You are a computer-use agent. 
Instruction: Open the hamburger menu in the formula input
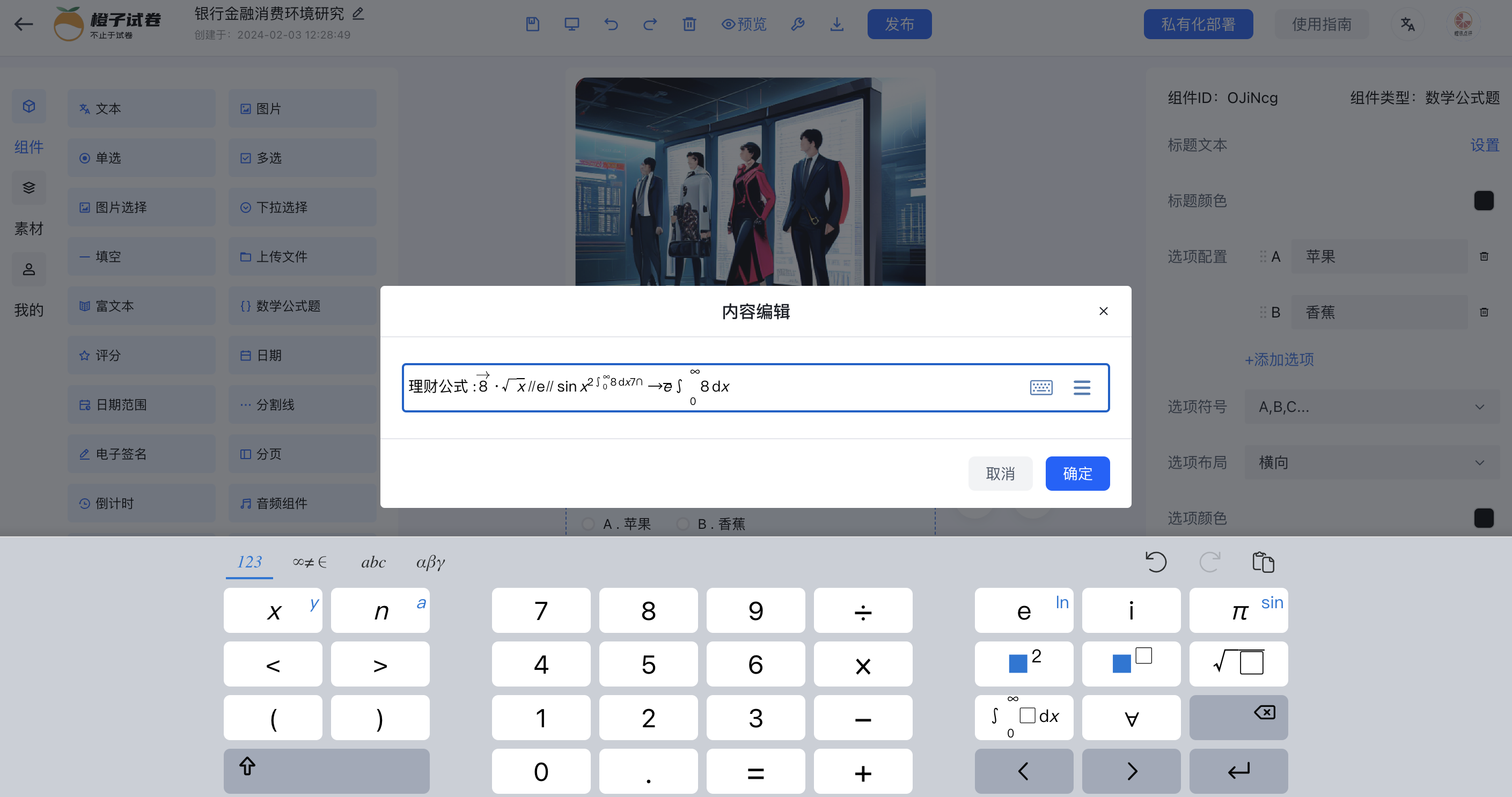1082,387
